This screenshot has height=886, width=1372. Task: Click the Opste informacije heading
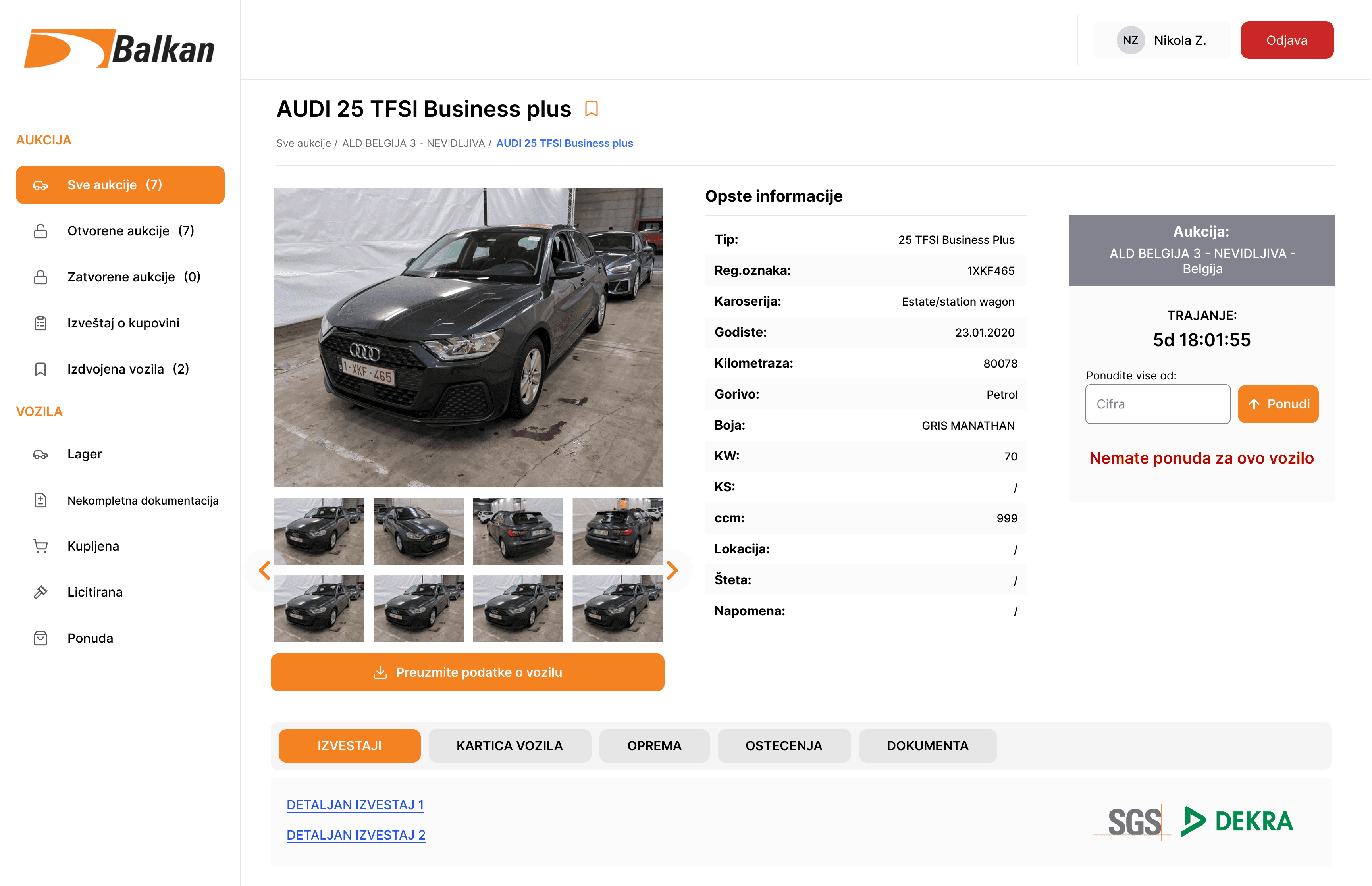[x=774, y=196]
